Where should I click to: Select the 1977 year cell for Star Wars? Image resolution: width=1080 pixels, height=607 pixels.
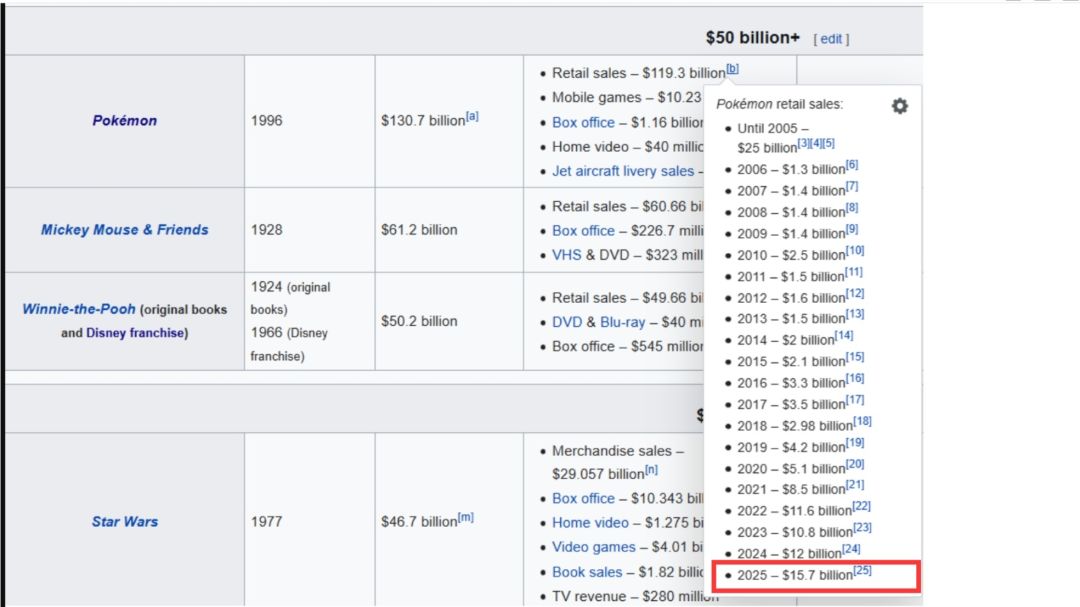(309, 522)
